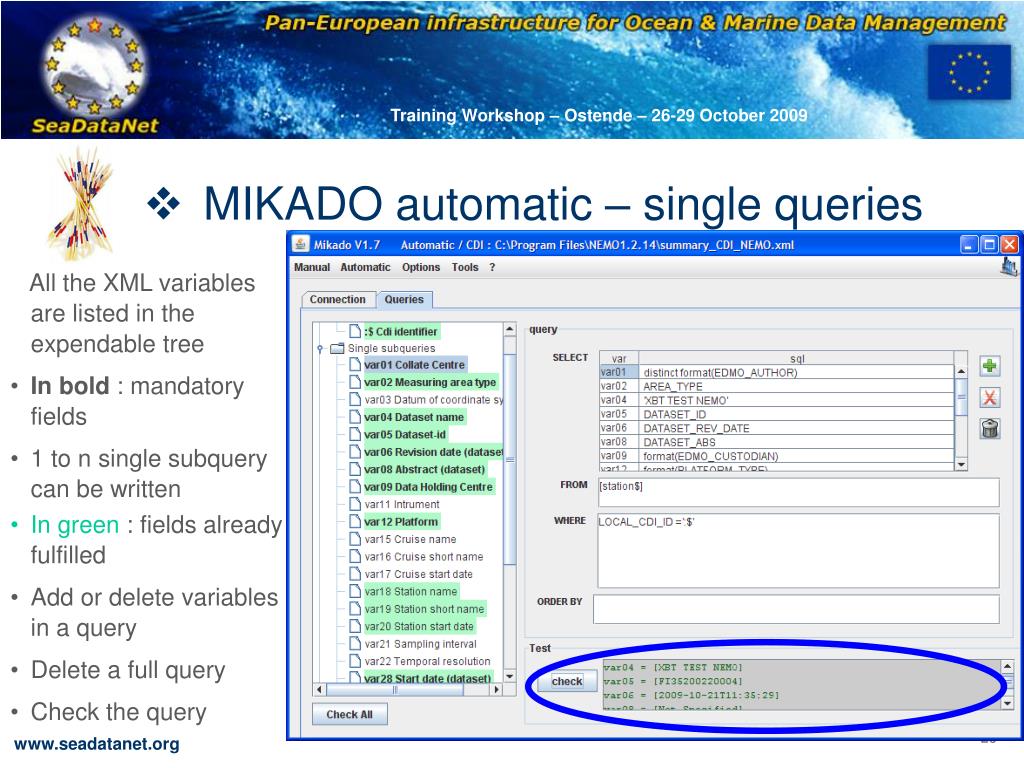
Task: Click SELECT table scrollbar down arrow
Action: pos(961,464)
